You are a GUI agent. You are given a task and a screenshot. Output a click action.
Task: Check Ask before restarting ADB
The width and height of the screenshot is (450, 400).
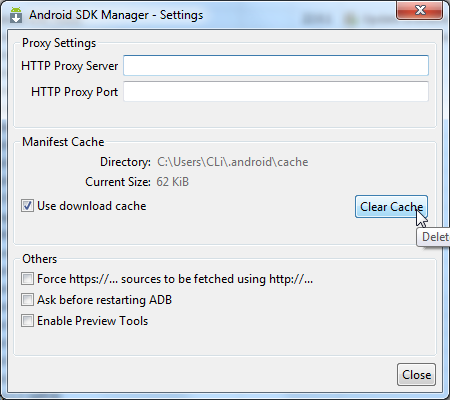click(27, 300)
